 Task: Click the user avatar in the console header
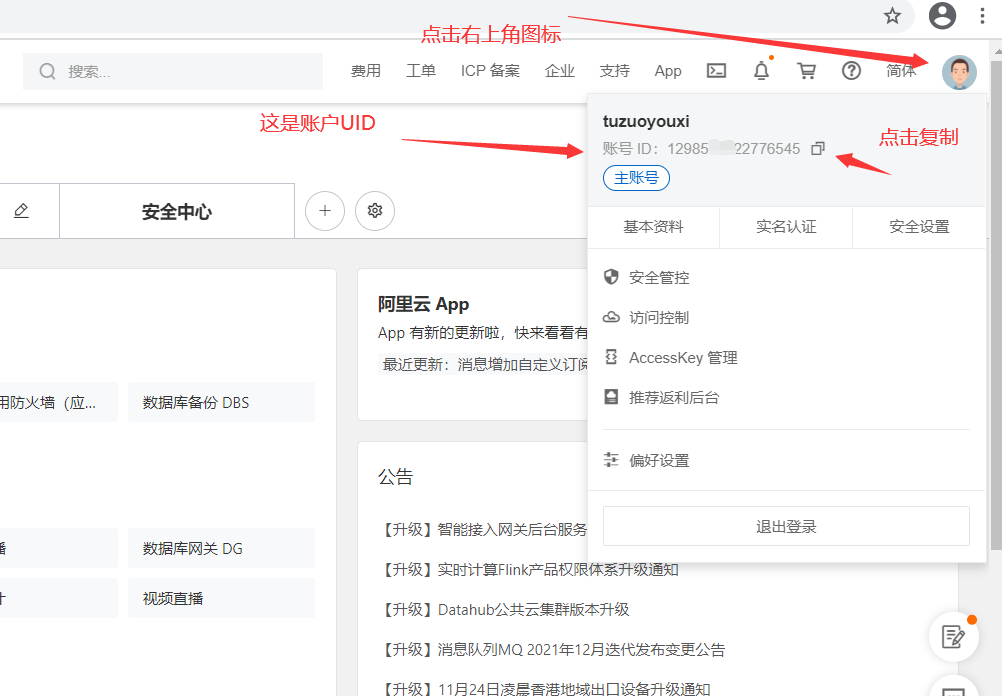[959, 72]
